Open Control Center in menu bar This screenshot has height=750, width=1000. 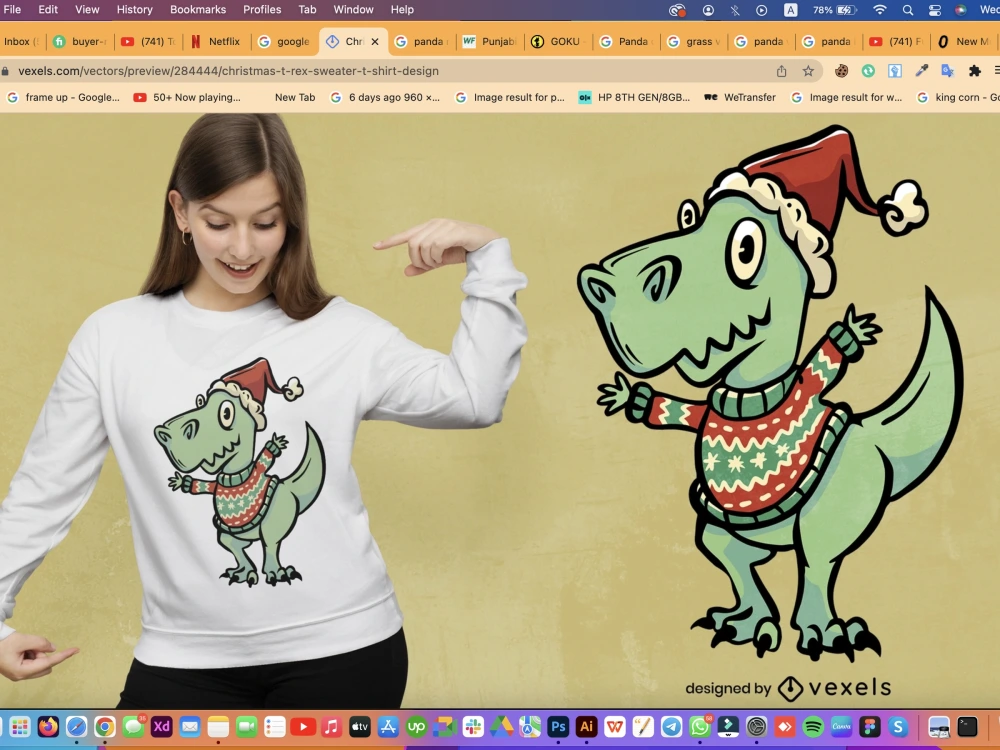(x=934, y=10)
